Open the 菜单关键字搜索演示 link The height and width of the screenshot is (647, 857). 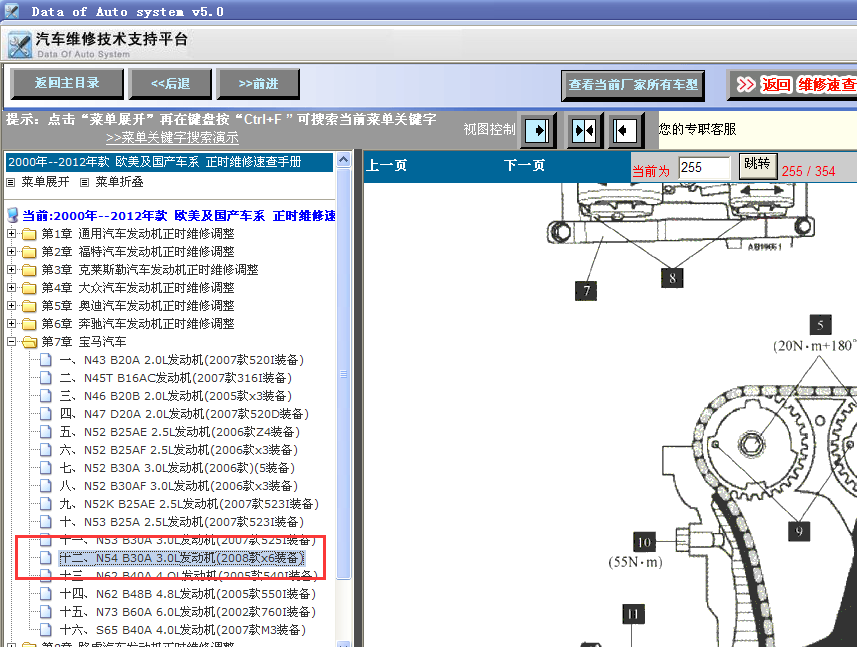pyautogui.click(x=172, y=137)
